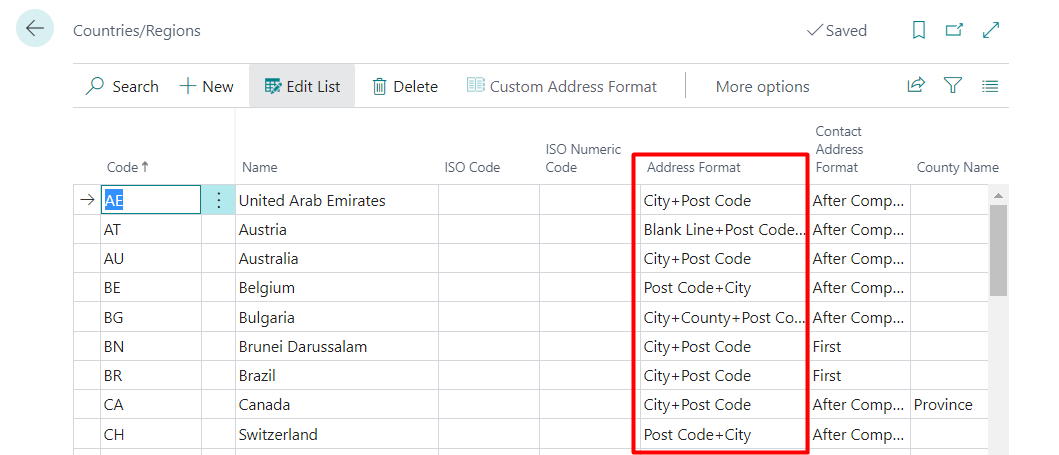The height and width of the screenshot is (455, 1059).
Task: Click the bookmark icon
Action: 919,31
